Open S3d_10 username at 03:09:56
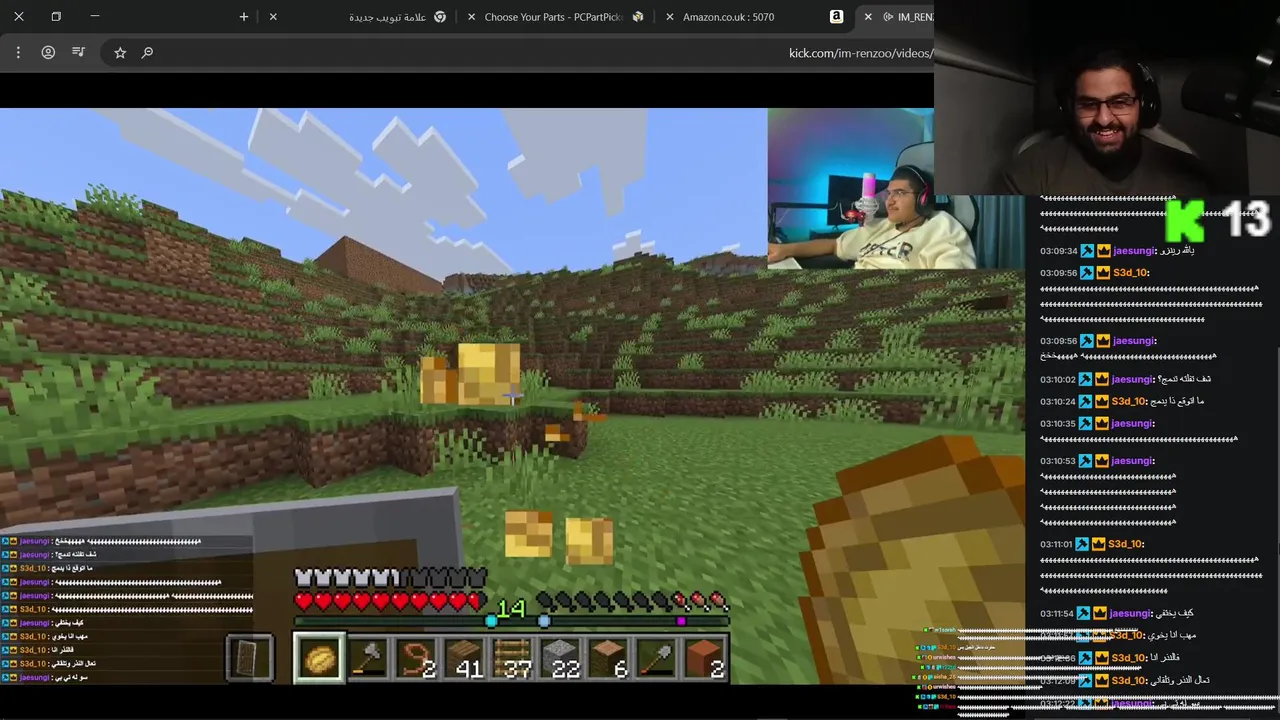 [1130, 273]
